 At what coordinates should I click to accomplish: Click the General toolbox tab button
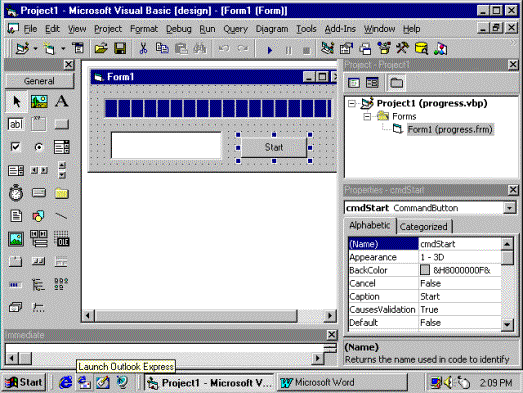(39, 81)
